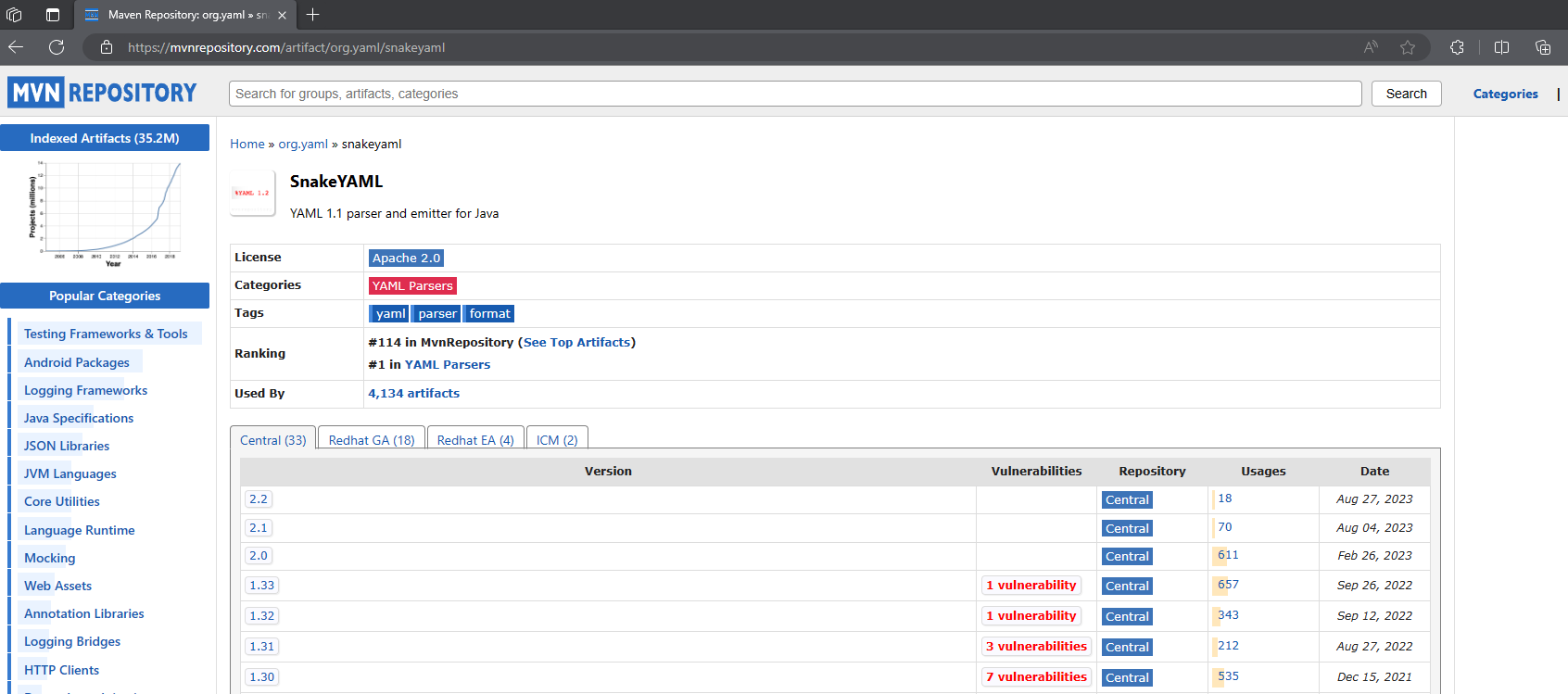This screenshot has width=1568, height=694.
Task: Open version 1.31
Action: click(x=262, y=647)
